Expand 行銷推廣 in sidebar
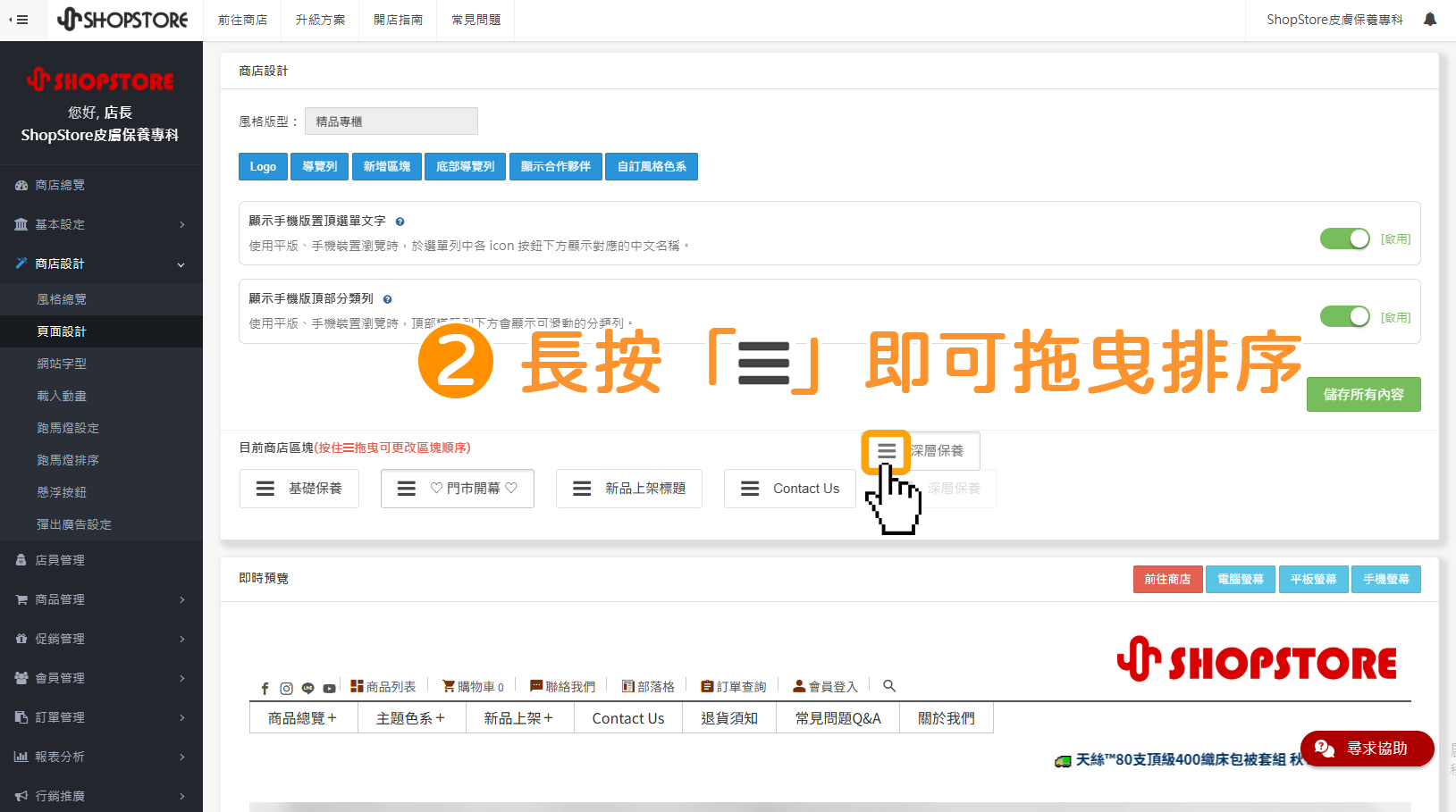Viewport: 1456px width, 812px height. point(101,796)
